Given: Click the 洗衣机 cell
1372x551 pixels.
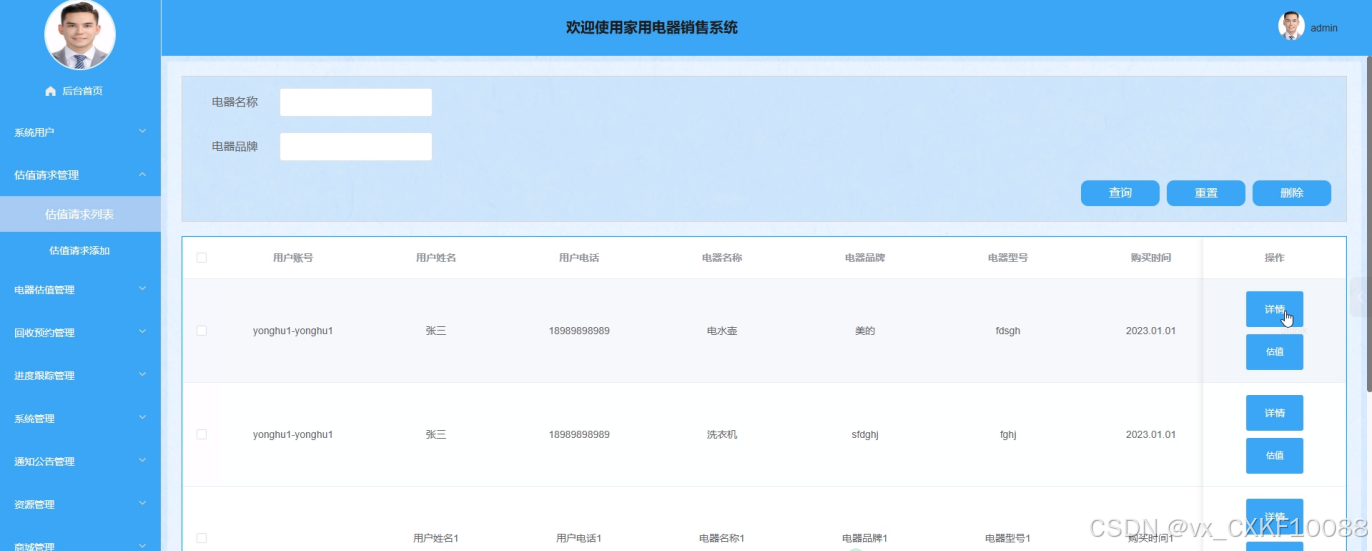Looking at the screenshot, I should click(x=722, y=435).
